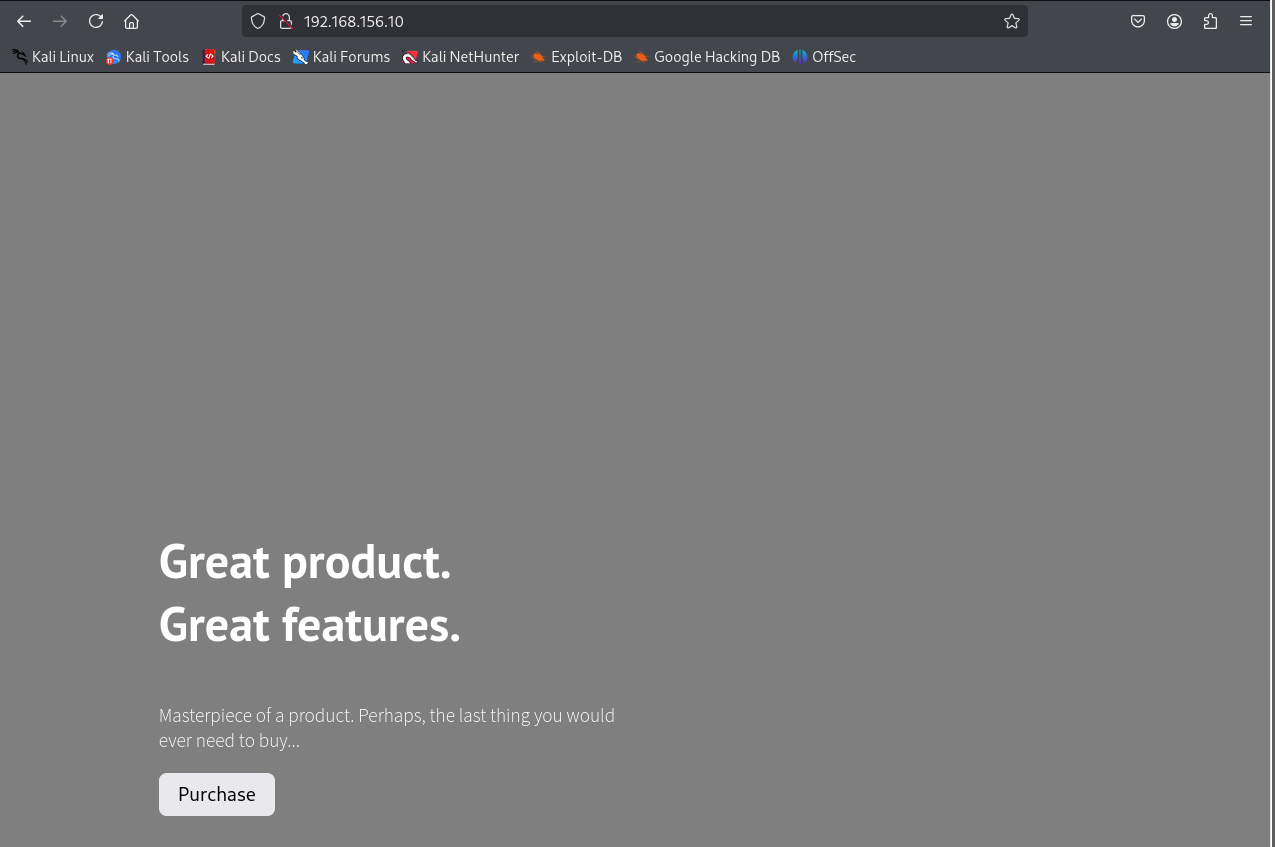Open the Firefox home page
The width and height of the screenshot is (1275, 847).
pos(131,21)
